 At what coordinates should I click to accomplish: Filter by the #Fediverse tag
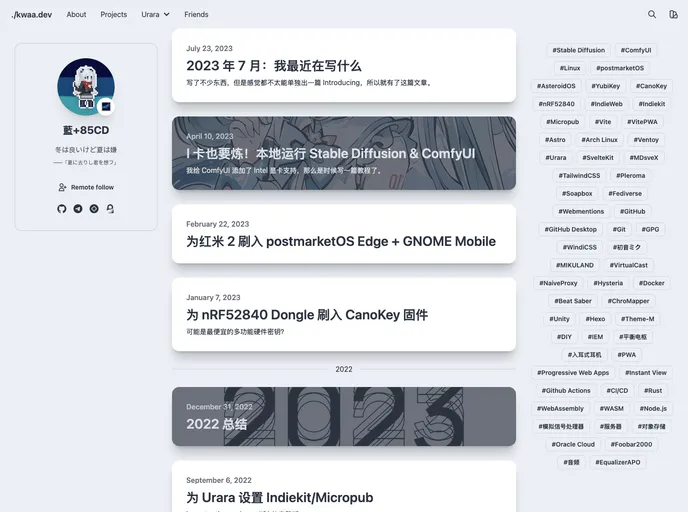coord(625,193)
